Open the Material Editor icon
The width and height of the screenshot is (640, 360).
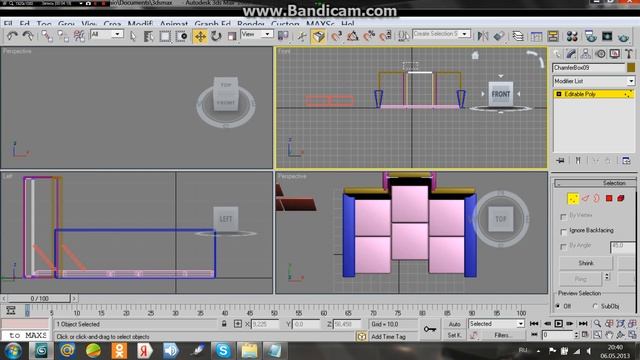572,36
